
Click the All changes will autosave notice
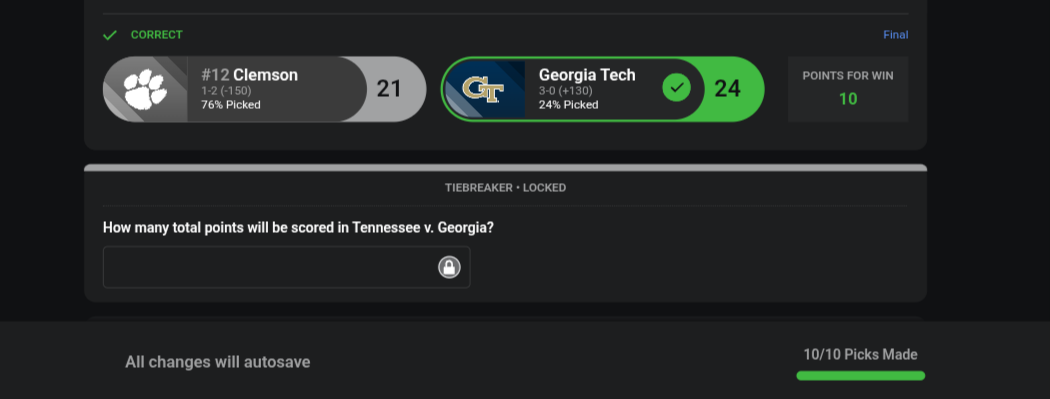coord(218,362)
